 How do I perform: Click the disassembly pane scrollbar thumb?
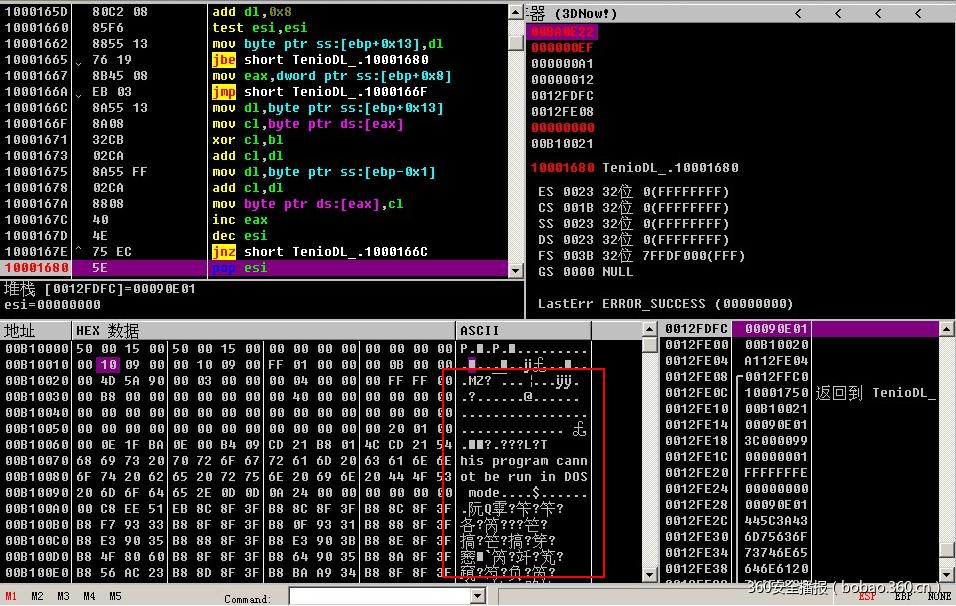pos(516,42)
